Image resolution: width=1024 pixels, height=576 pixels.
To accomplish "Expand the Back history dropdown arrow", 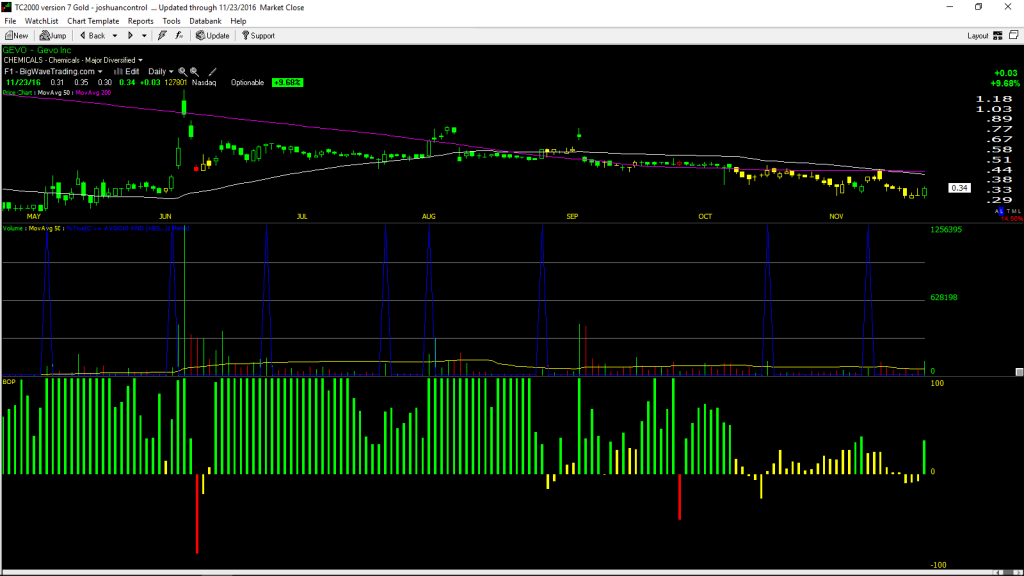I will point(115,36).
